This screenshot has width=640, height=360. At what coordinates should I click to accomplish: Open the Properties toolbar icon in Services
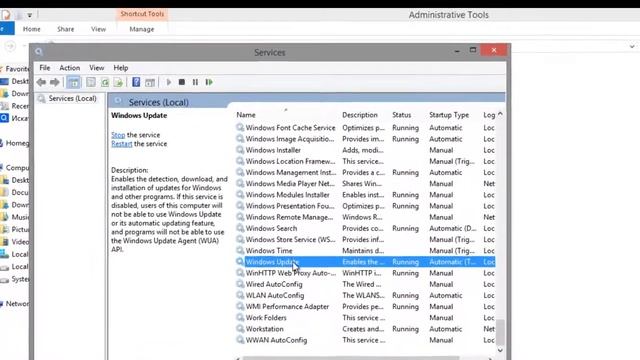91,82
